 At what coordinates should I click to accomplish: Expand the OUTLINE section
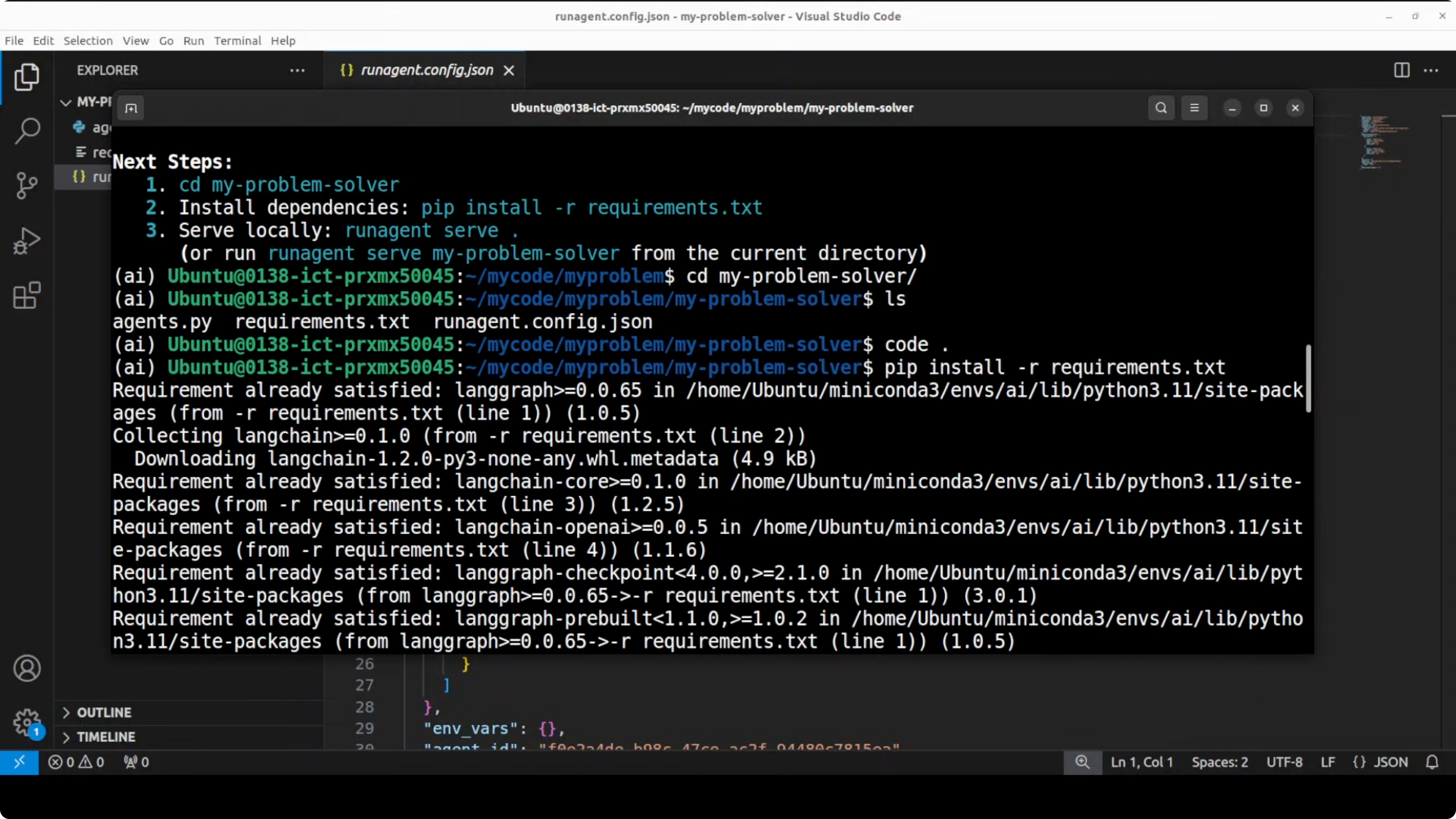(104, 712)
